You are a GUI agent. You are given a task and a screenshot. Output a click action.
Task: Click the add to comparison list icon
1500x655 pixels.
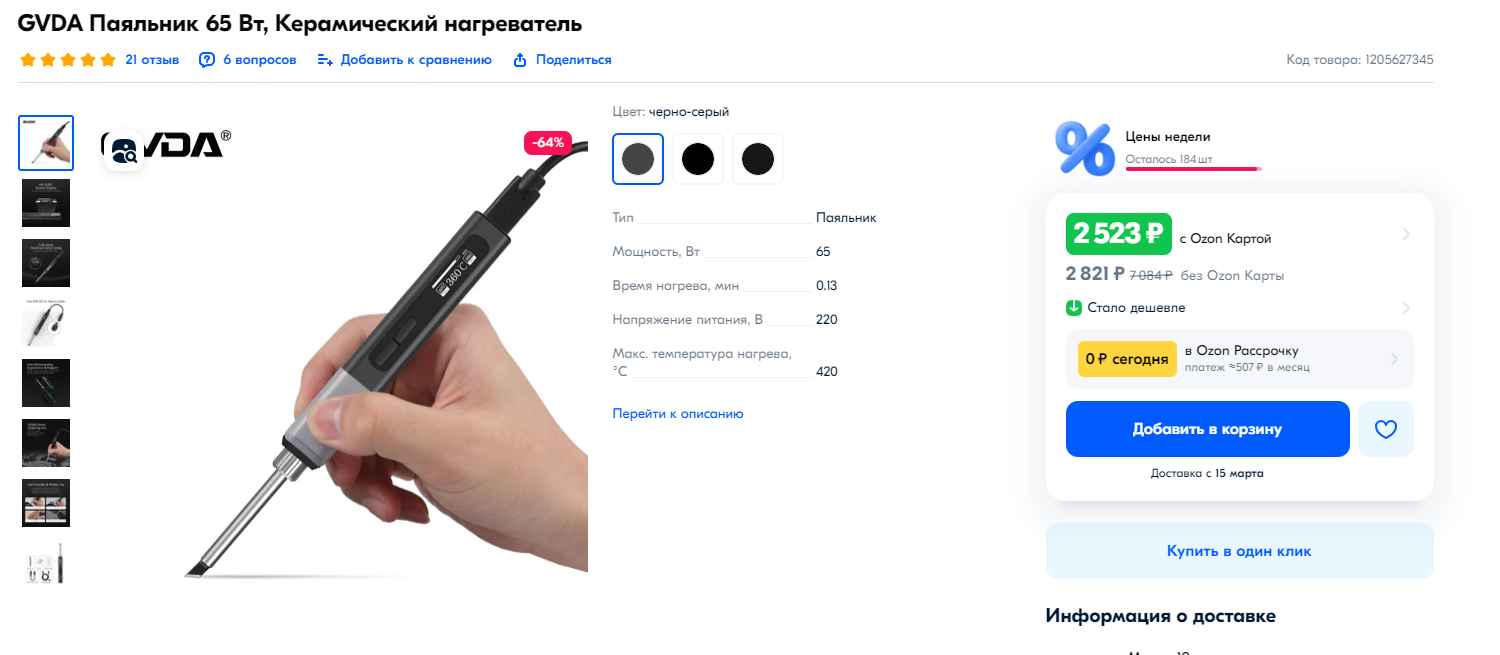tap(325, 60)
